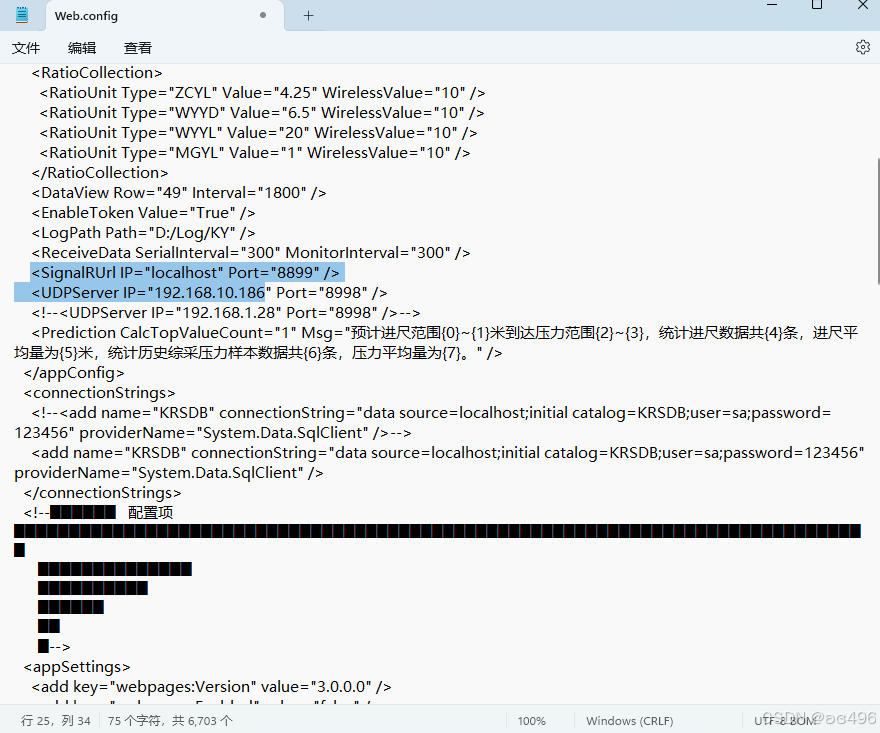Open the 编辑 menu
Screen dimensions: 880x733
click(82, 48)
